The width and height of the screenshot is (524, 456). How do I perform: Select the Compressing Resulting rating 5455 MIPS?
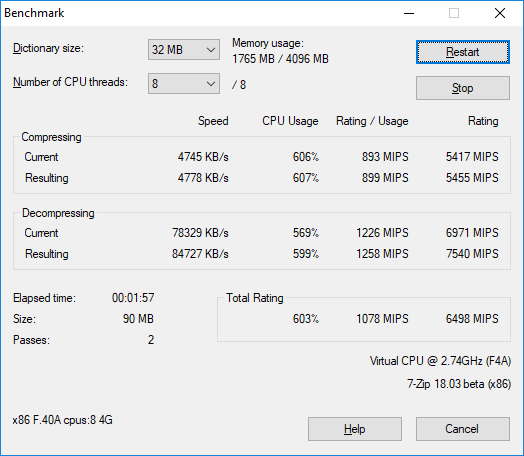pos(472,178)
